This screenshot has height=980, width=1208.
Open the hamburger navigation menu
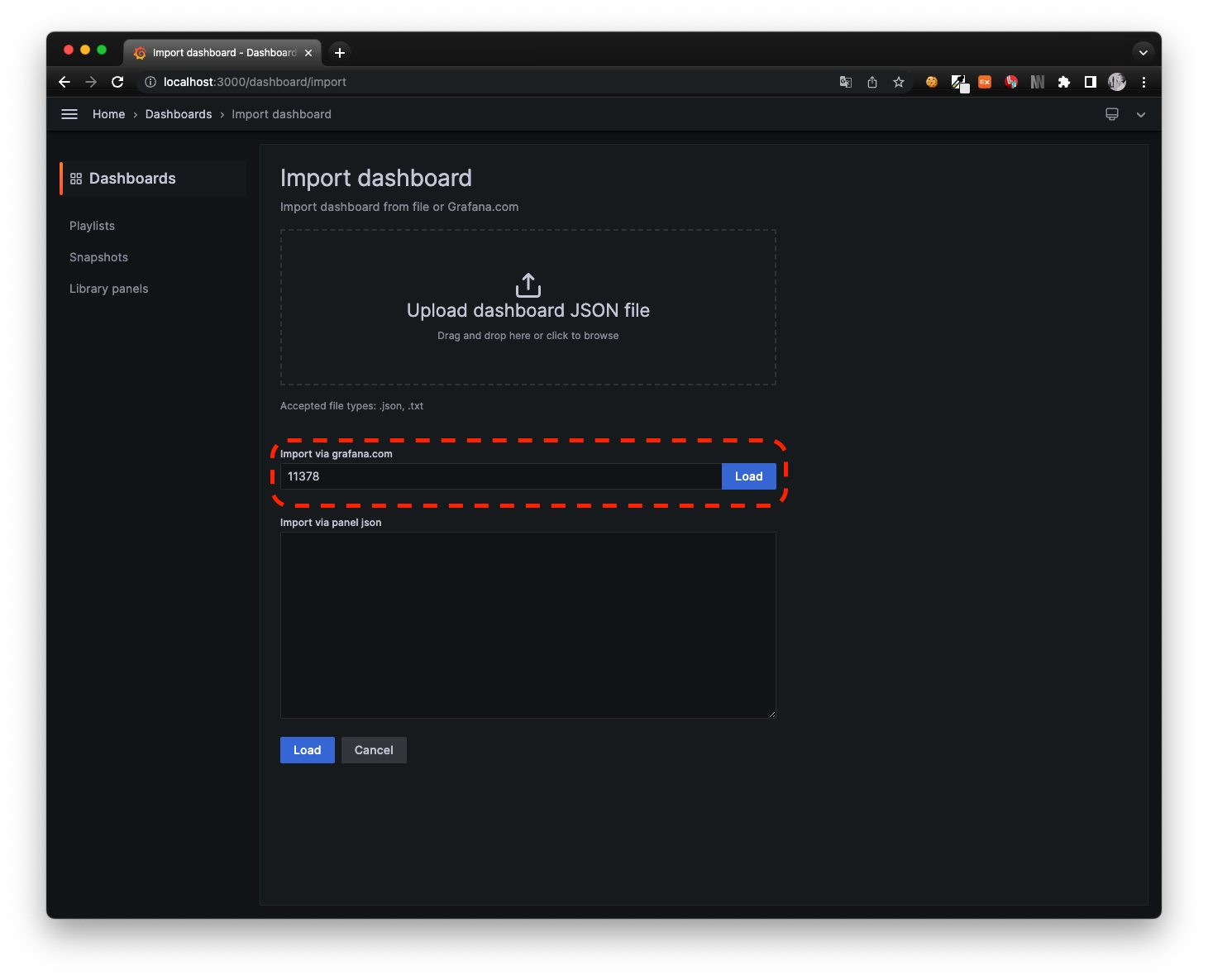coord(69,114)
